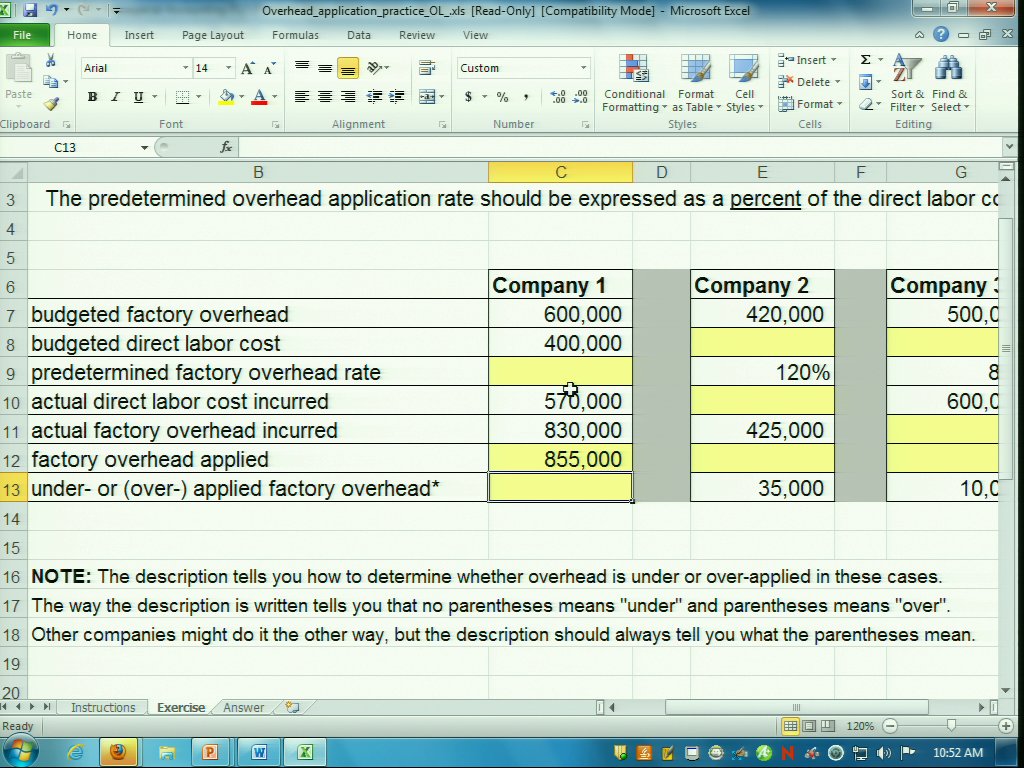1024x768 pixels.
Task: Click the Cut scissors icon
Action: (51, 61)
